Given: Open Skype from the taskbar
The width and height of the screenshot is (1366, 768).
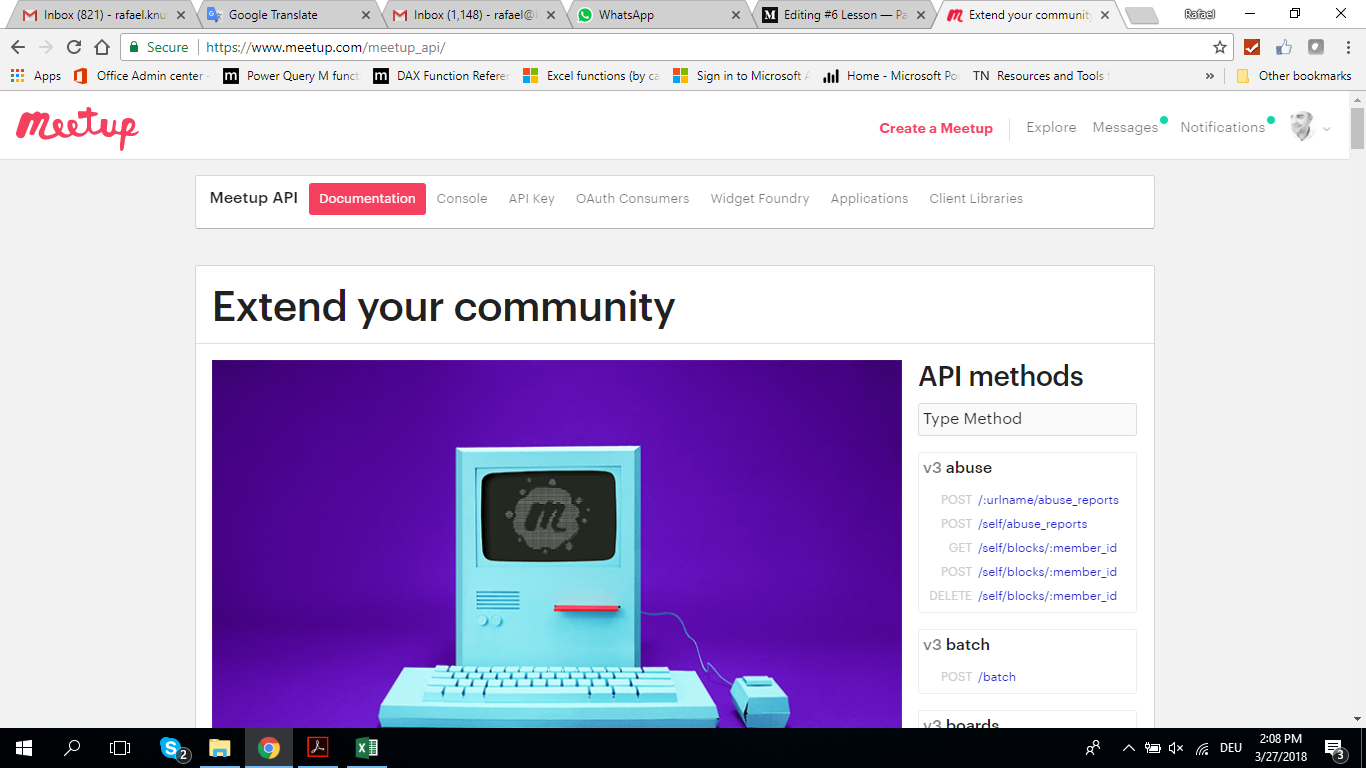Looking at the screenshot, I should (x=172, y=748).
